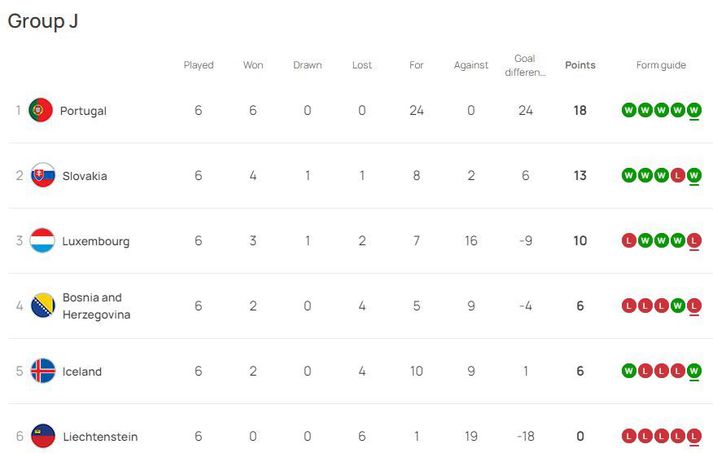Screen dimensions: 713x453
Task: Click the Bosnia and Herzegovina flag icon
Action: (x=43, y=306)
